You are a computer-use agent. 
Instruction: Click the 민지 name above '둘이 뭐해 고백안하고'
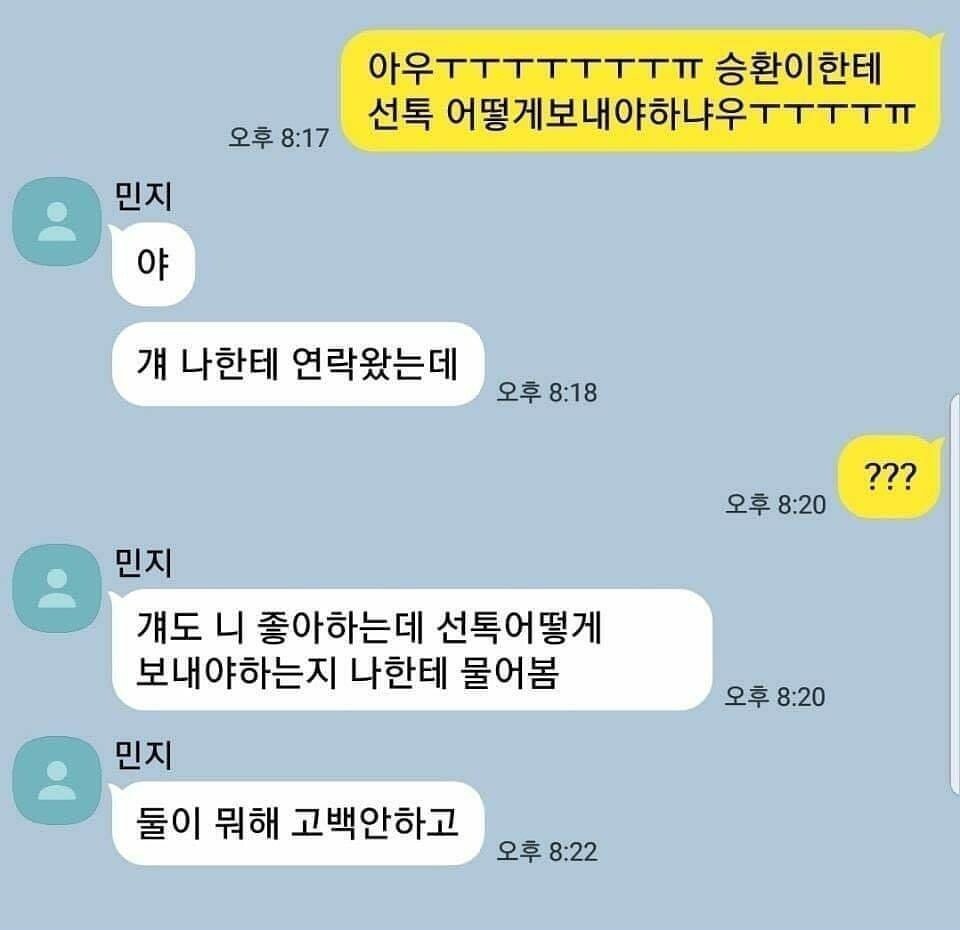[x=144, y=755]
